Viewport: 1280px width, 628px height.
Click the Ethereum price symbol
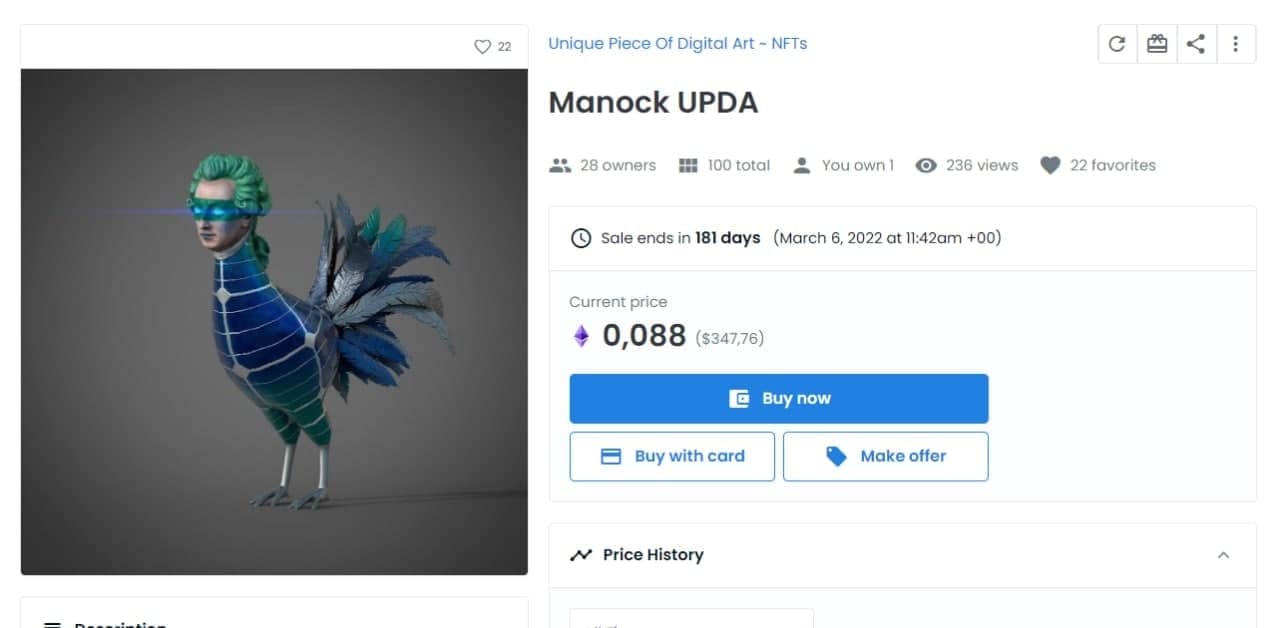tap(581, 336)
